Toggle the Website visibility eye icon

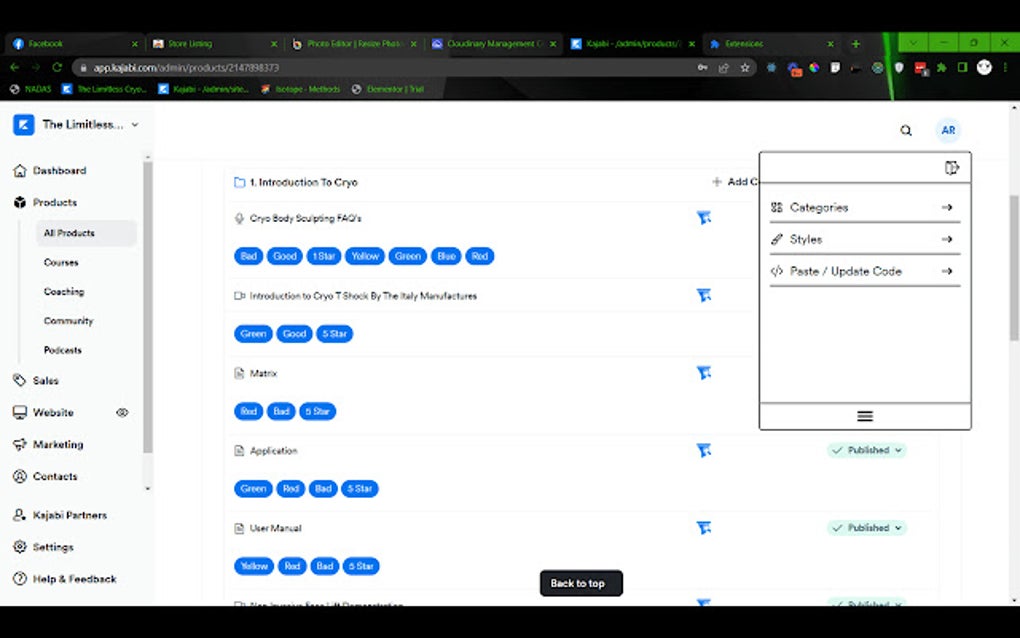(x=122, y=412)
